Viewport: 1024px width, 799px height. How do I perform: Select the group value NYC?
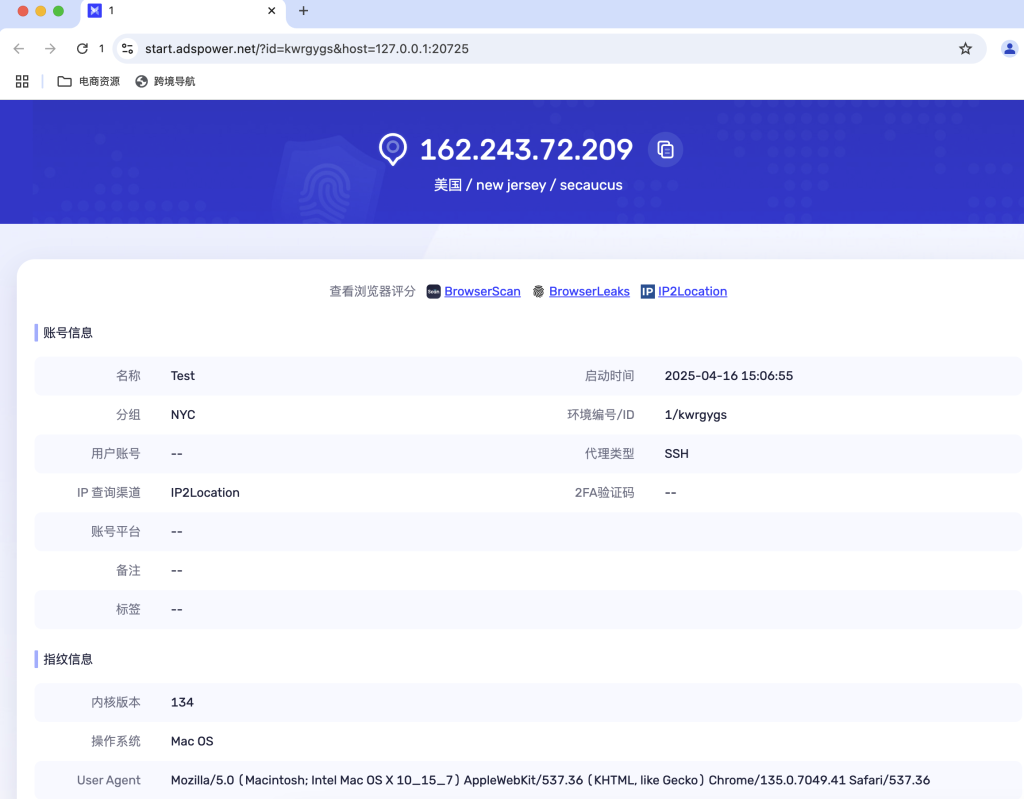tap(183, 415)
